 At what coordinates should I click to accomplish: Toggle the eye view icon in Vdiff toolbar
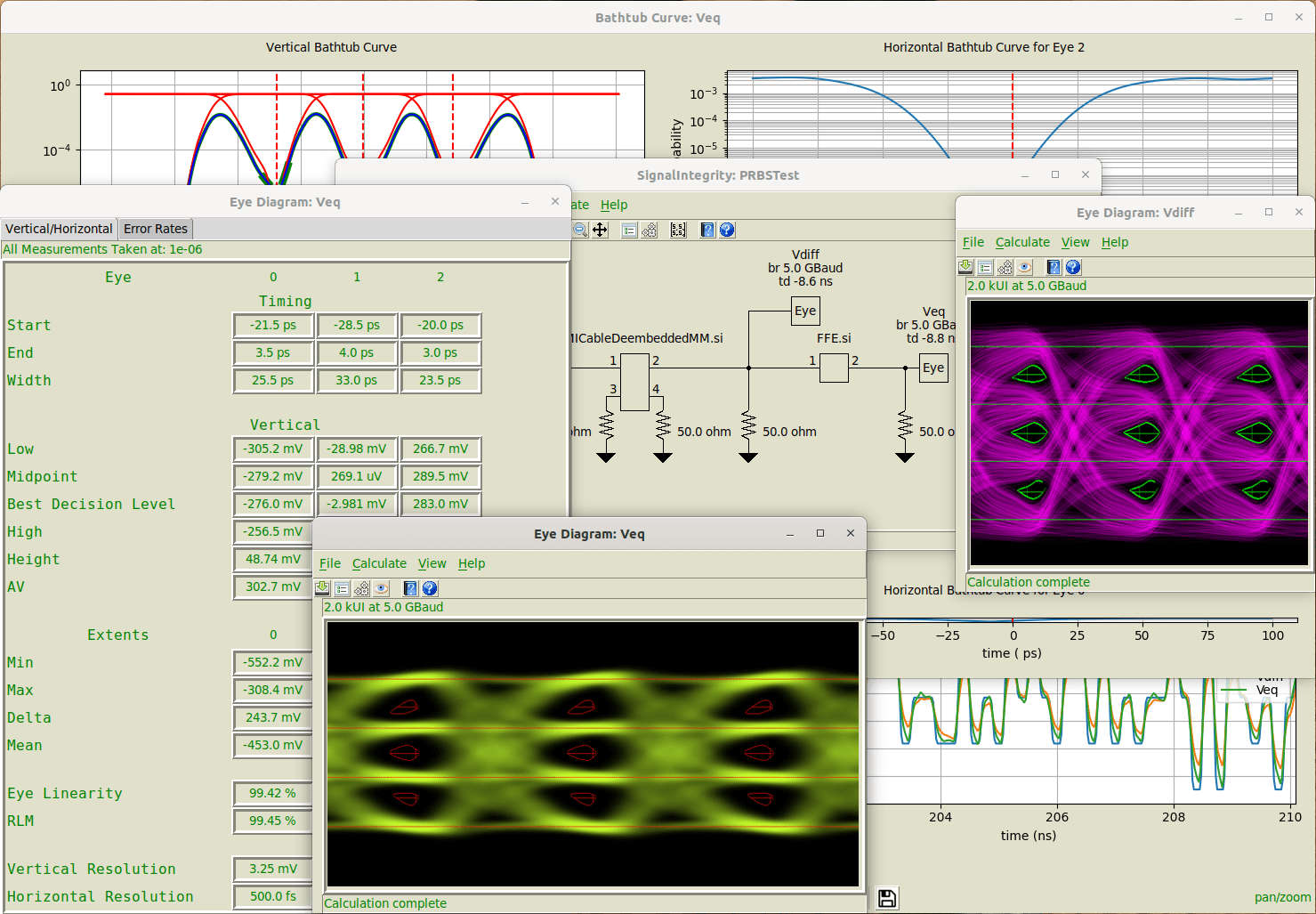tap(1024, 267)
